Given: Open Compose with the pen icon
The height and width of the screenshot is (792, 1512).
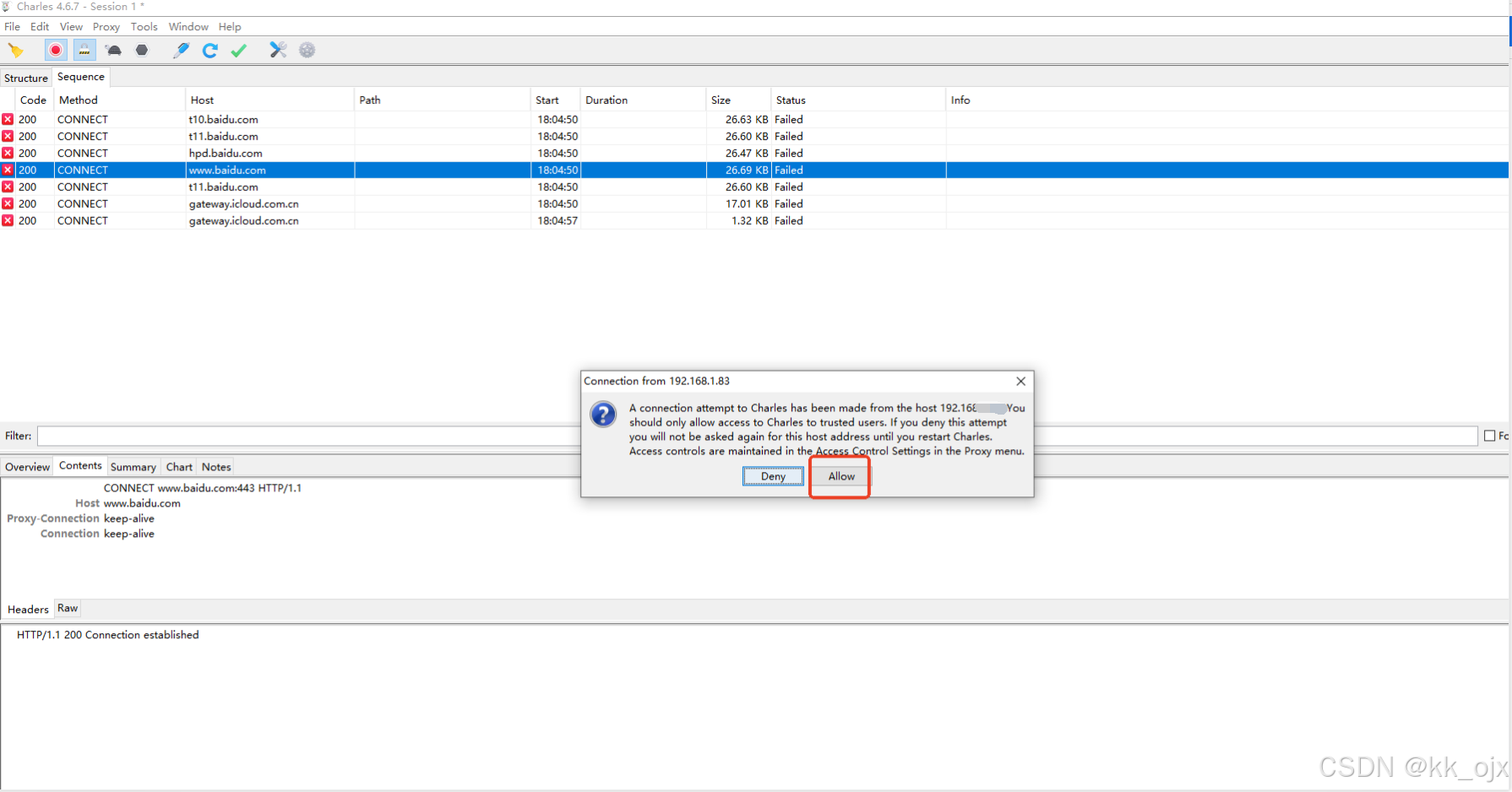Looking at the screenshot, I should click(x=181, y=51).
